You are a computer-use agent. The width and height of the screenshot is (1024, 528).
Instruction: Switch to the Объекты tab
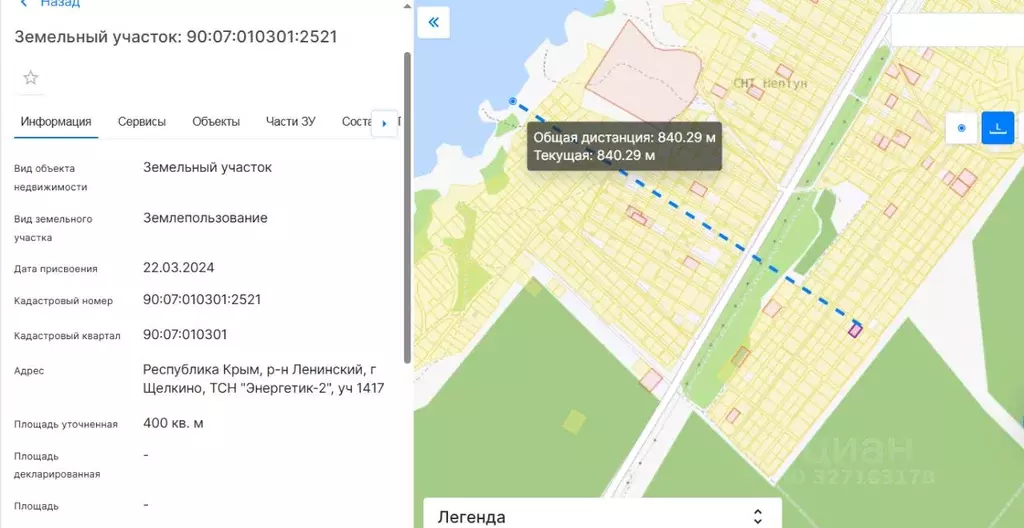216,122
